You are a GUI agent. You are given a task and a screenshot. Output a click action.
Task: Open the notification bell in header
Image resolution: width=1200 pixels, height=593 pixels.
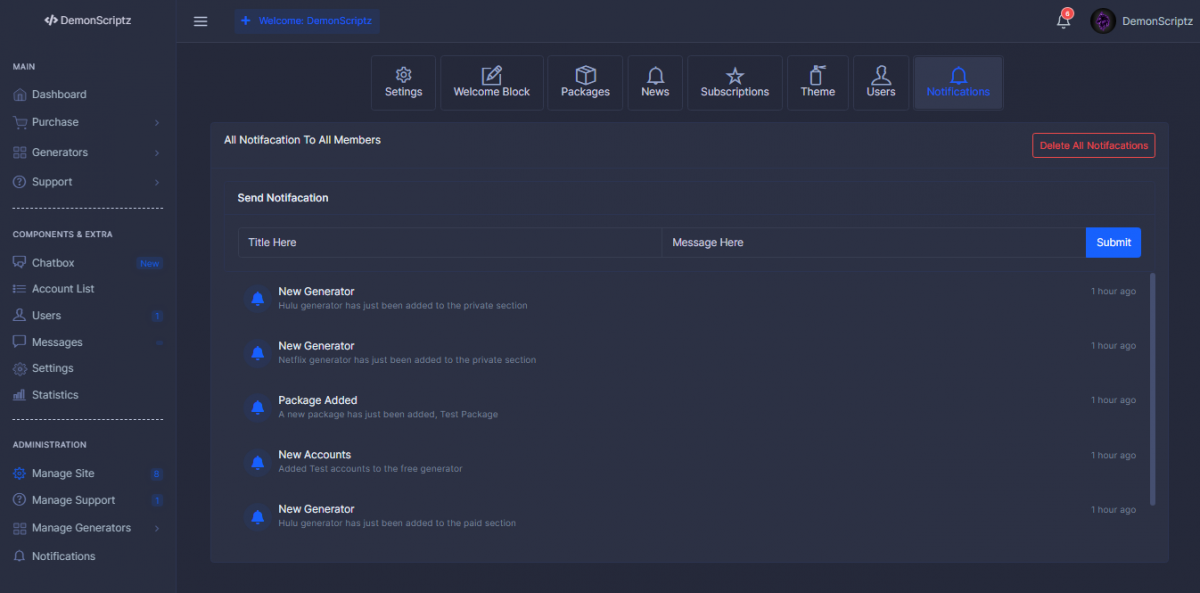coord(1063,21)
